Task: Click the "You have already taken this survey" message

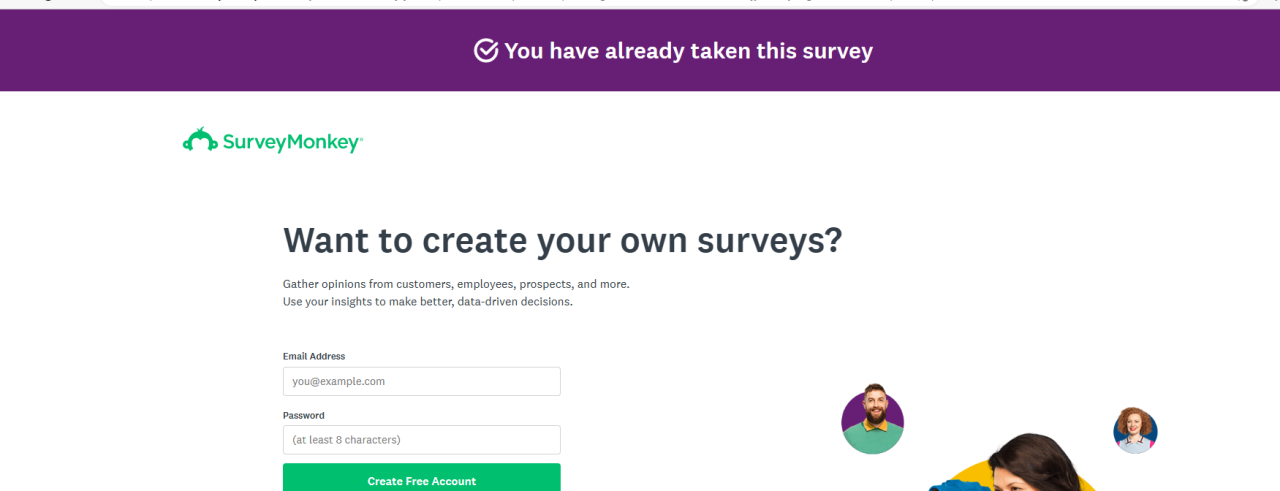Action: tap(688, 51)
